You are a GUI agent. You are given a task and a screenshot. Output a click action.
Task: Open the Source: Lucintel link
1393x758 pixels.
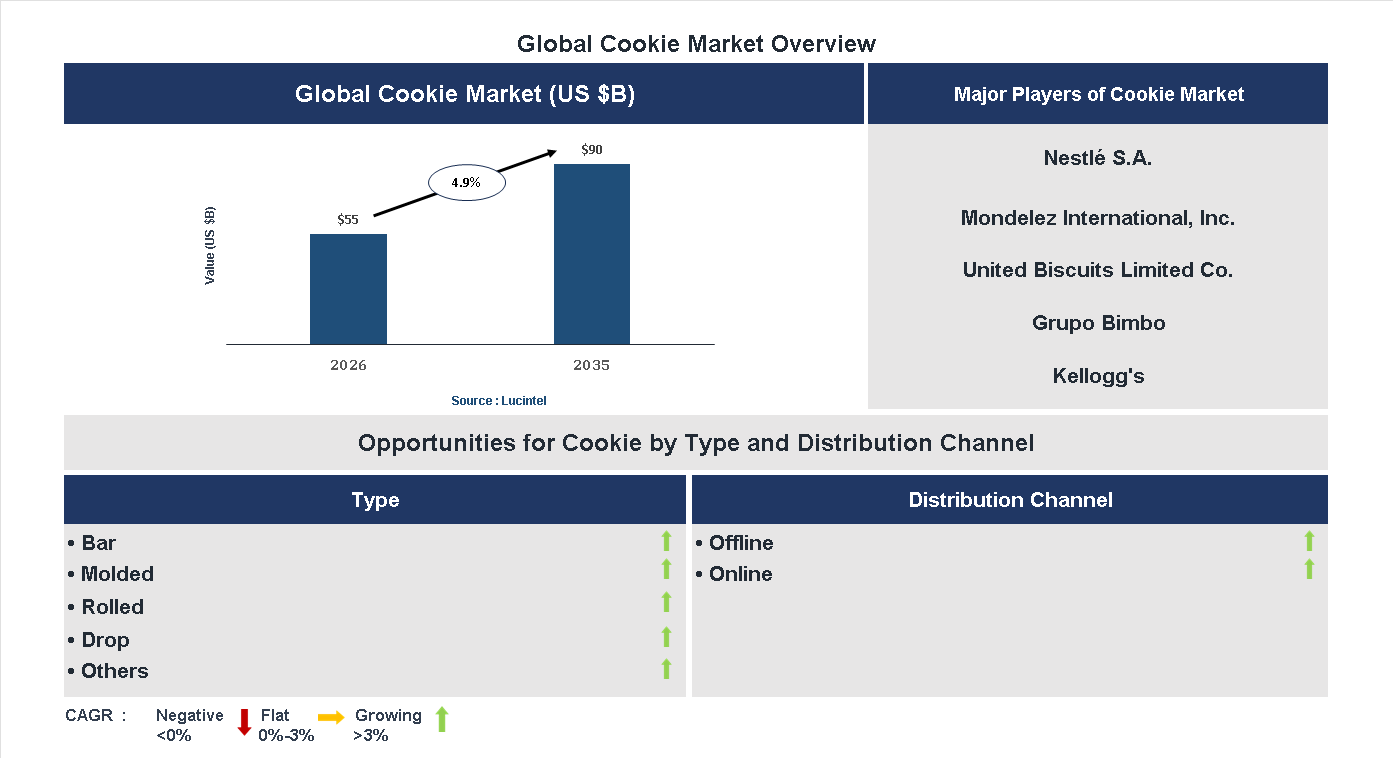click(499, 400)
